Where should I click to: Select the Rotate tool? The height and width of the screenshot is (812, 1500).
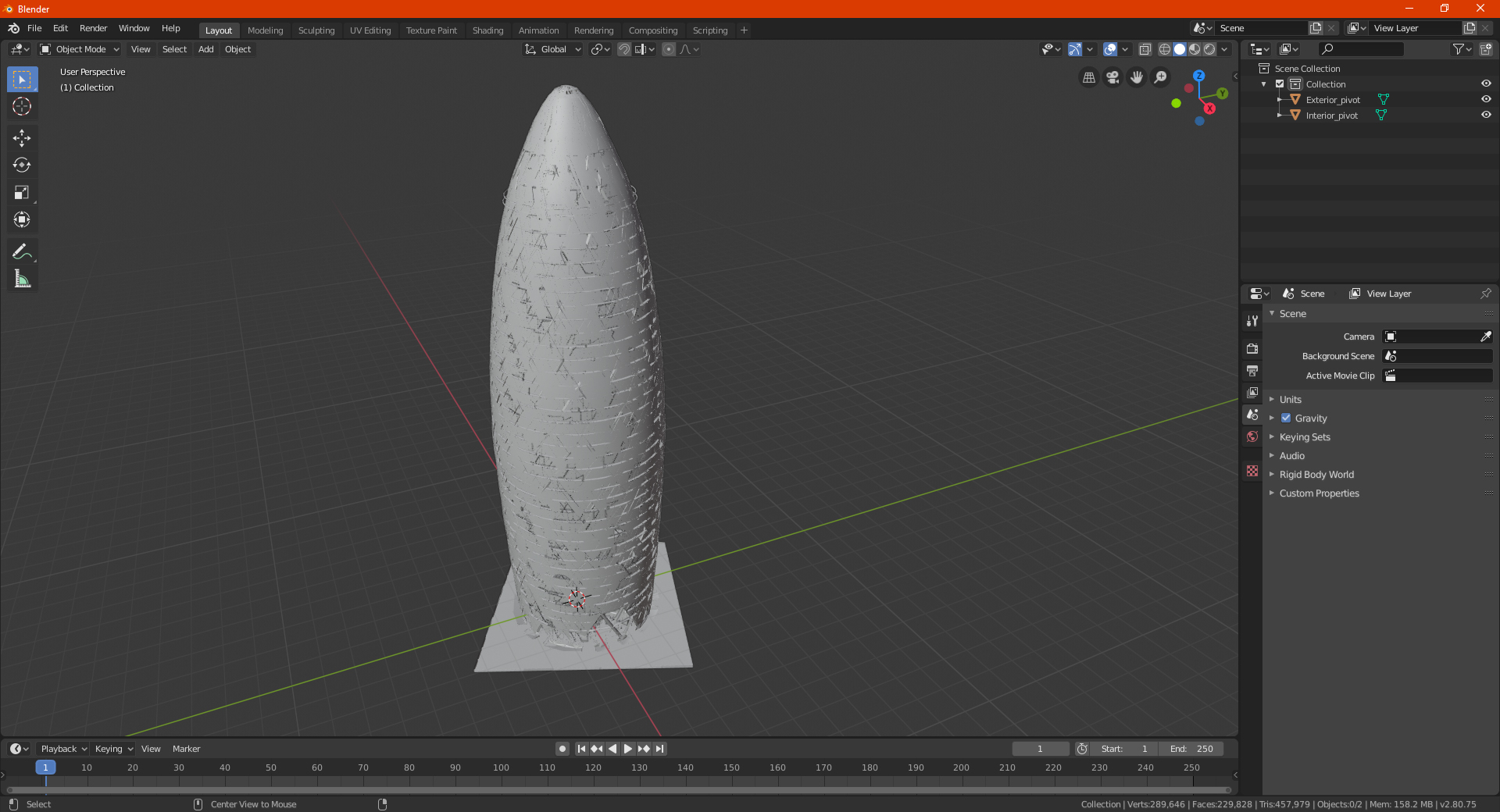click(x=22, y=165)
